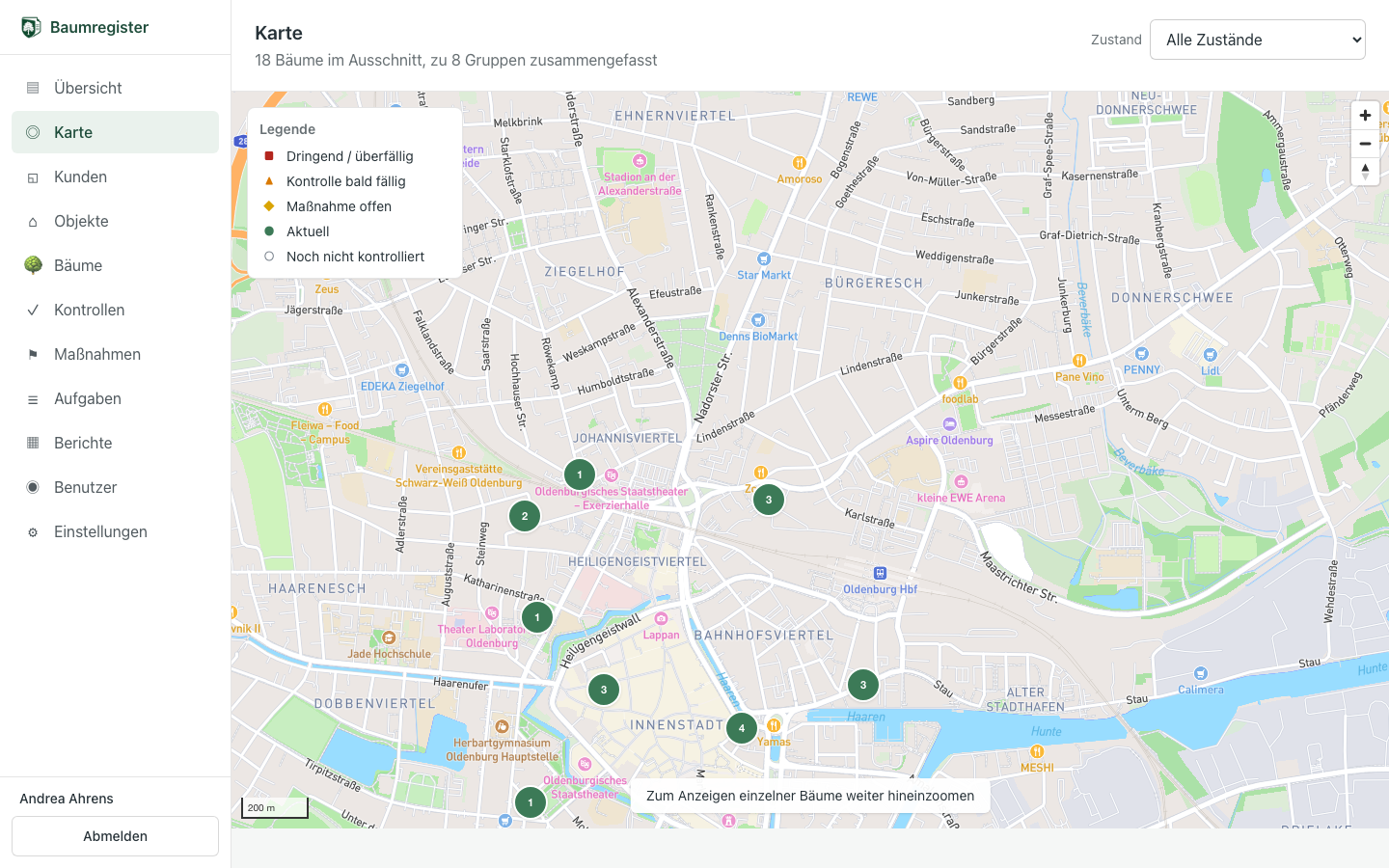Open the 3-tree cluster near Alter Stadthafen
Image resolution: width=1389 pixels, height=868 pixels.
click(863, 685)
